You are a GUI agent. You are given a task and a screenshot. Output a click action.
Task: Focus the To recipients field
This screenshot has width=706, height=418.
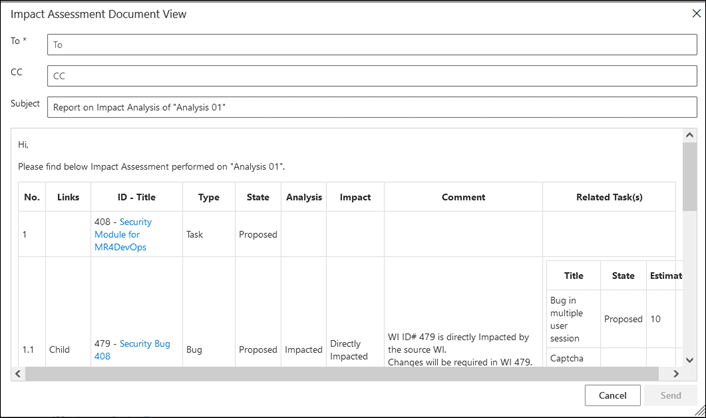[x=372, y=45]
